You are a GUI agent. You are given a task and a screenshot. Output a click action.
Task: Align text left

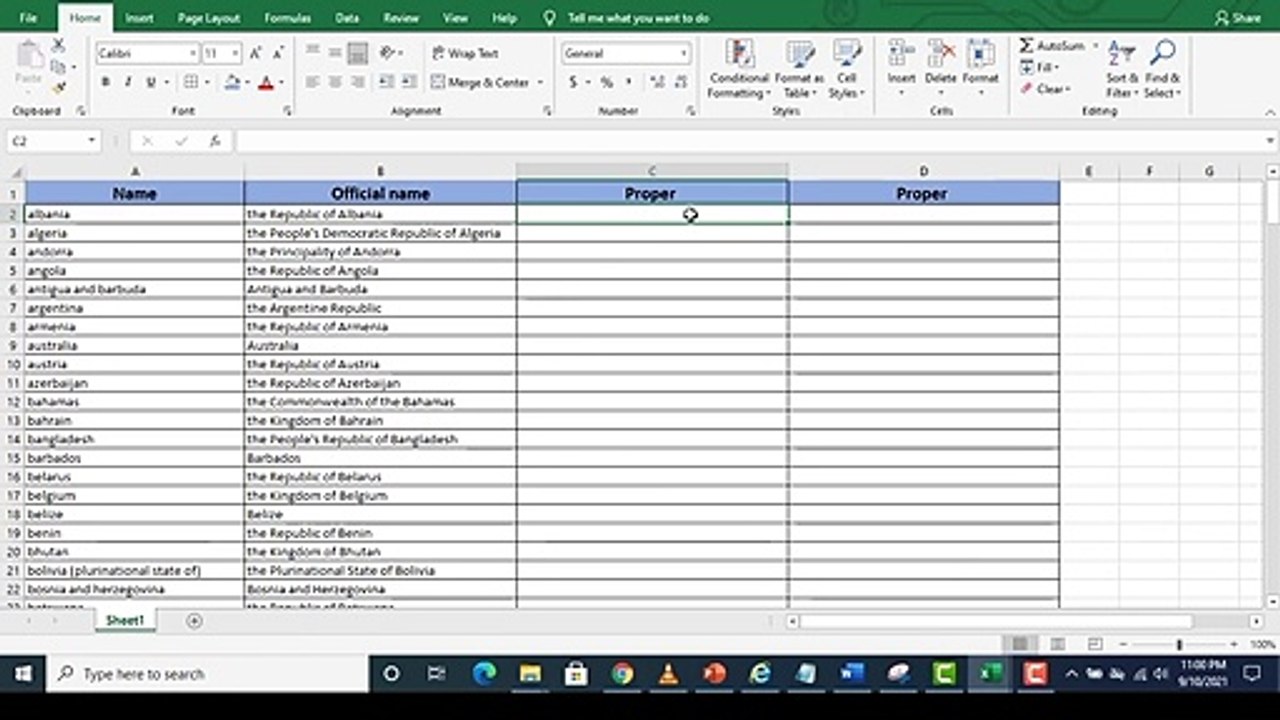(x=312, y=82)
